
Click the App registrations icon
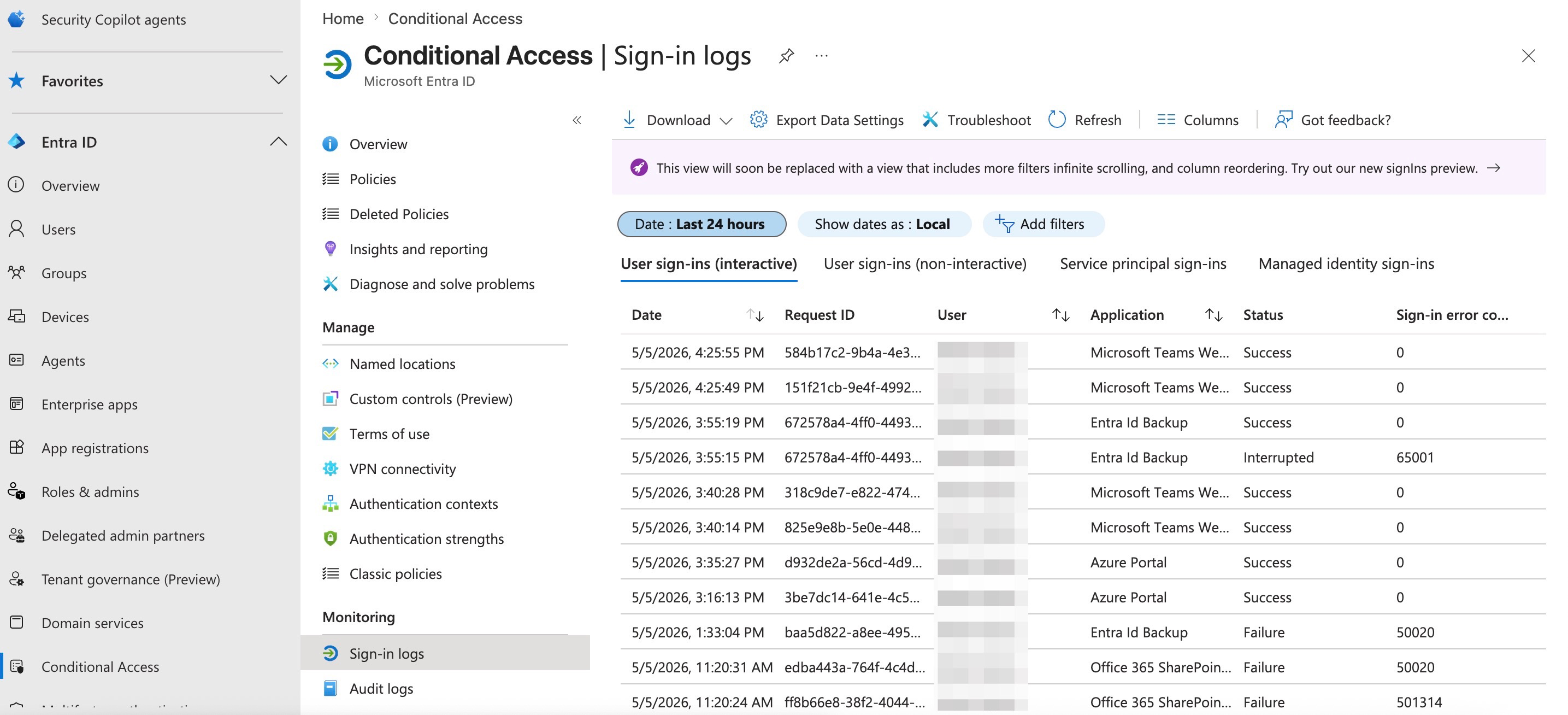[16, 448]
